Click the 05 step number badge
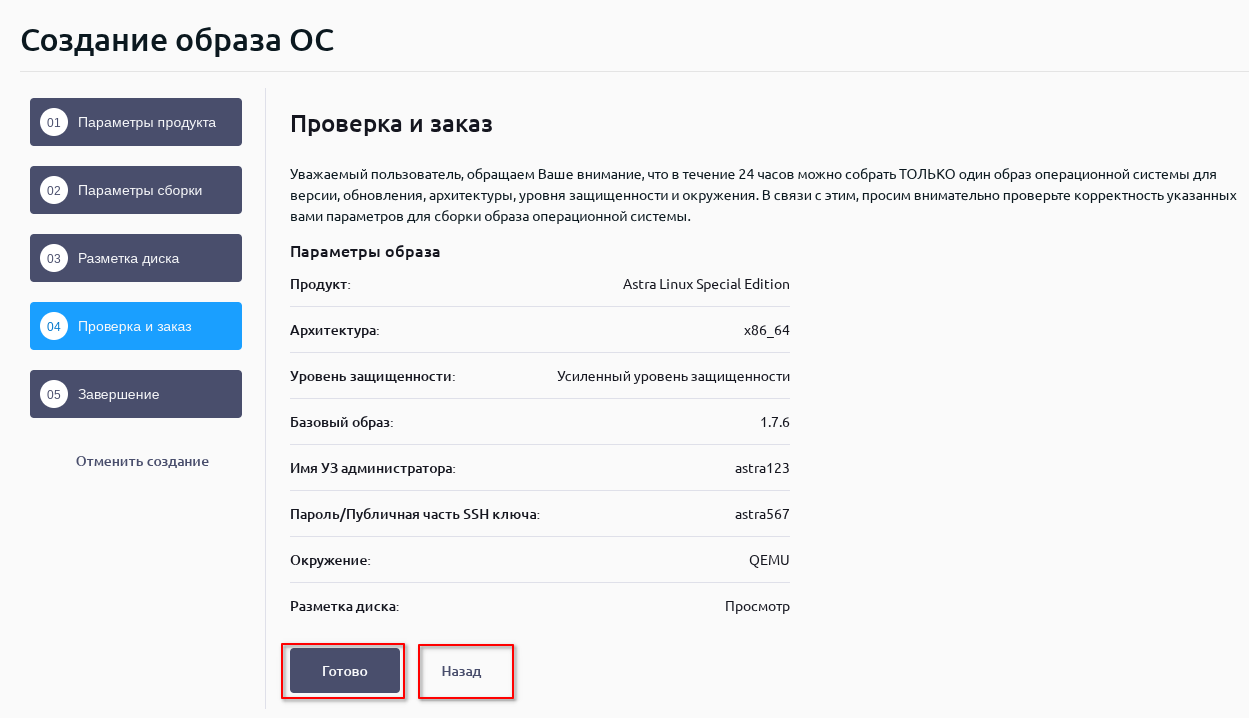Viewport: 1249px width, 718px height. pos(54,395)
